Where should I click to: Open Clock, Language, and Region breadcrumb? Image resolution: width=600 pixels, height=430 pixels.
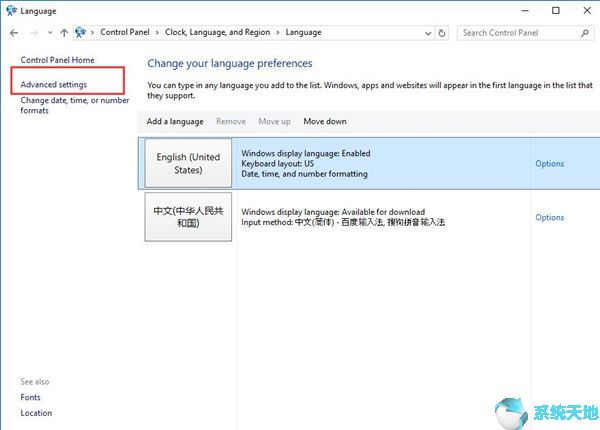point(217,33)
